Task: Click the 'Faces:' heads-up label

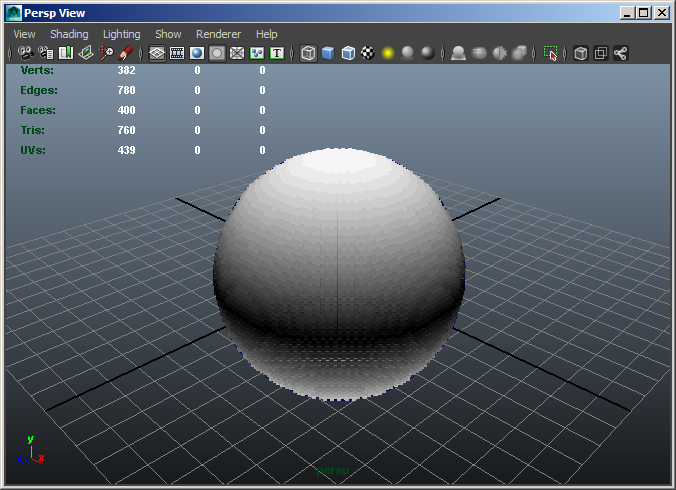Action: click(38, 110)
